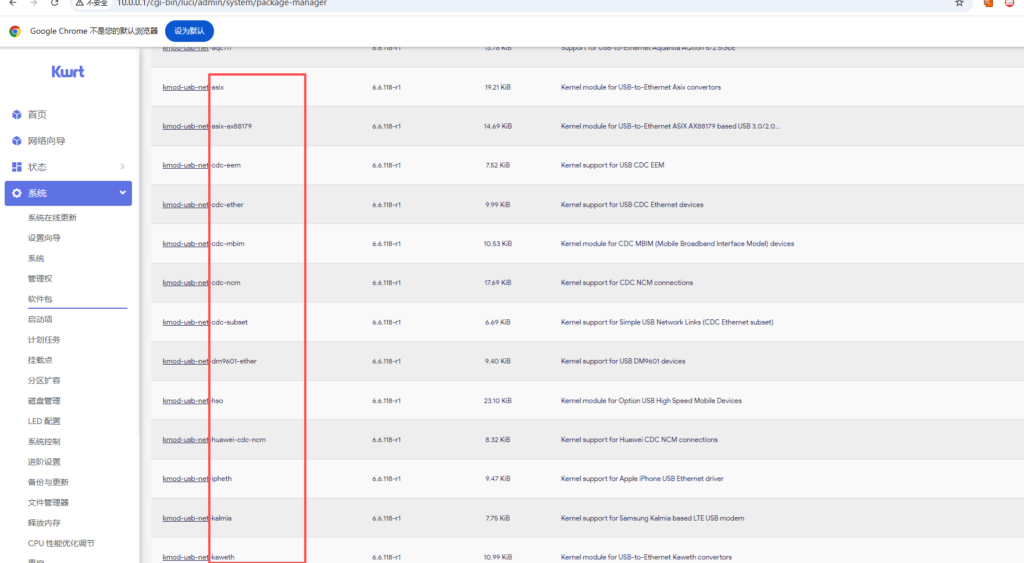Click the 状态 grid icon in sidebar

(17, 167)
